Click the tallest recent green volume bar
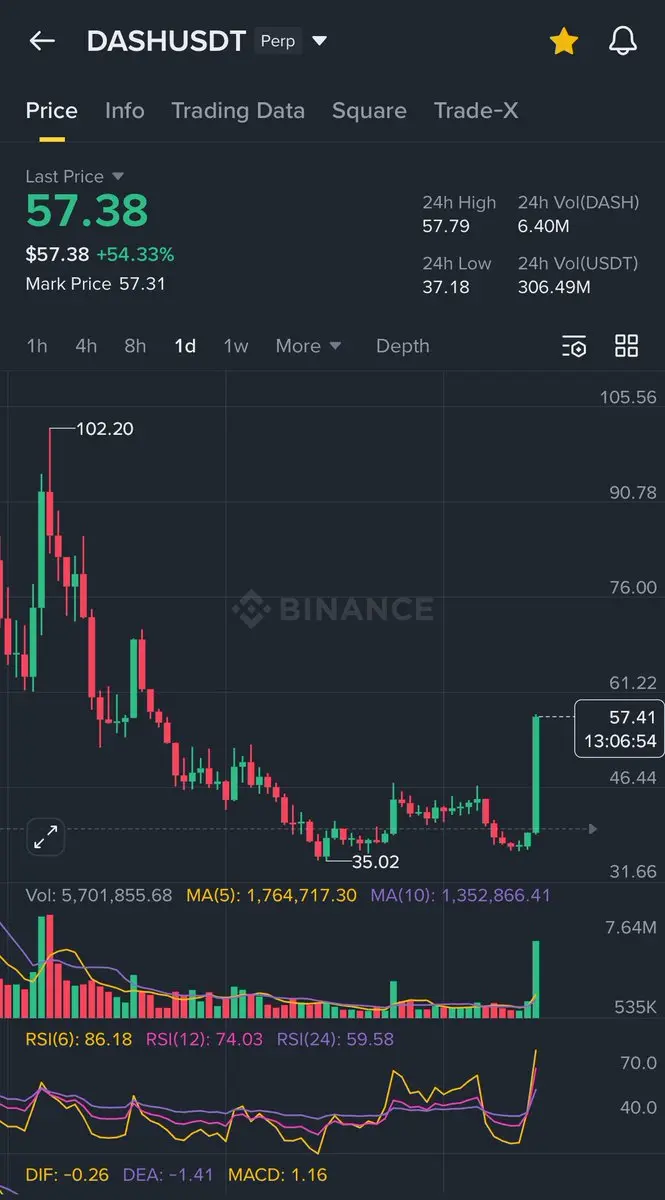This screenshot has height=1200, width=665. pyautogui.click(x=537, y=979)
